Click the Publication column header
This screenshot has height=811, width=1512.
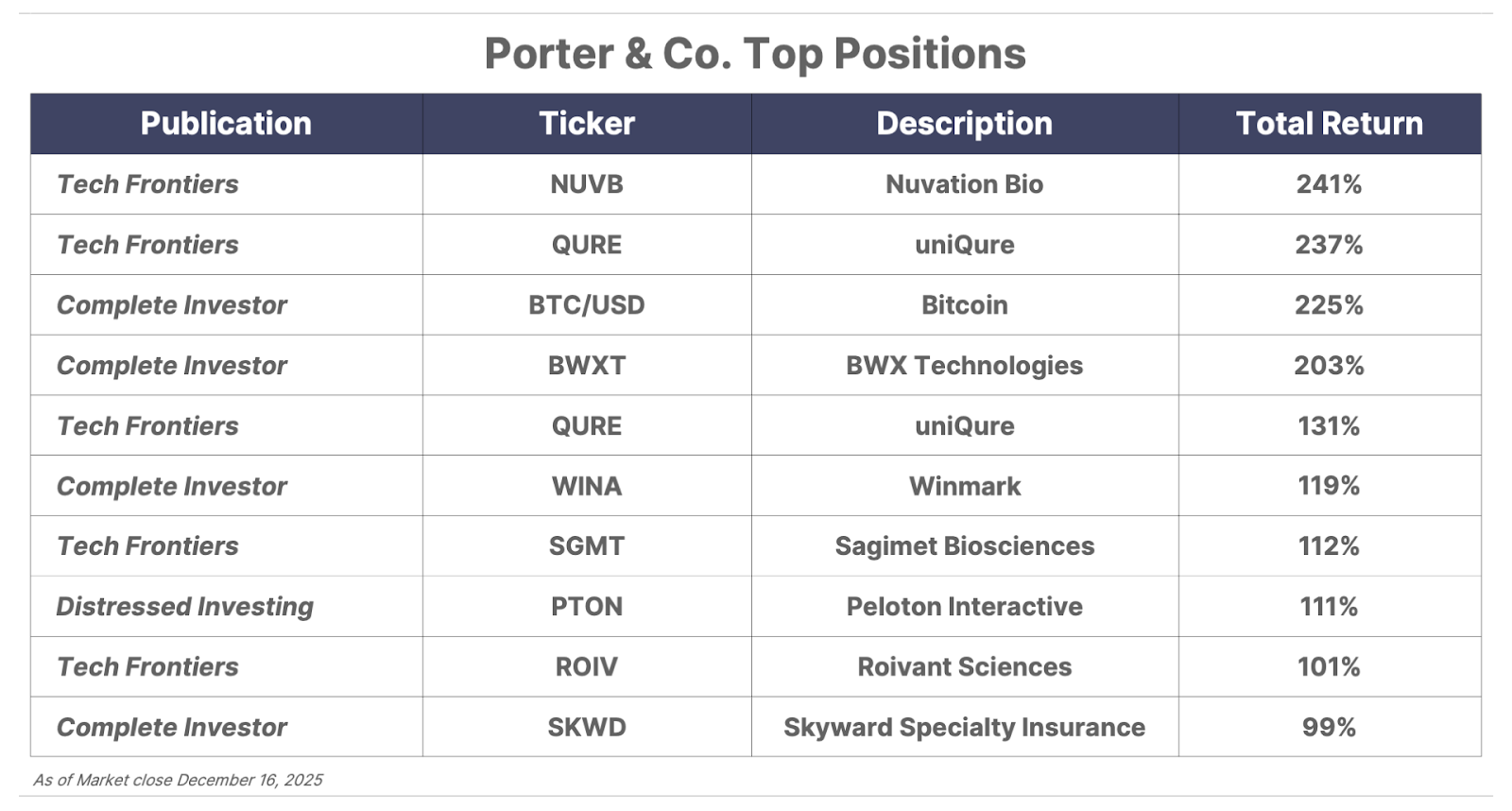click(x=226, y=124)
